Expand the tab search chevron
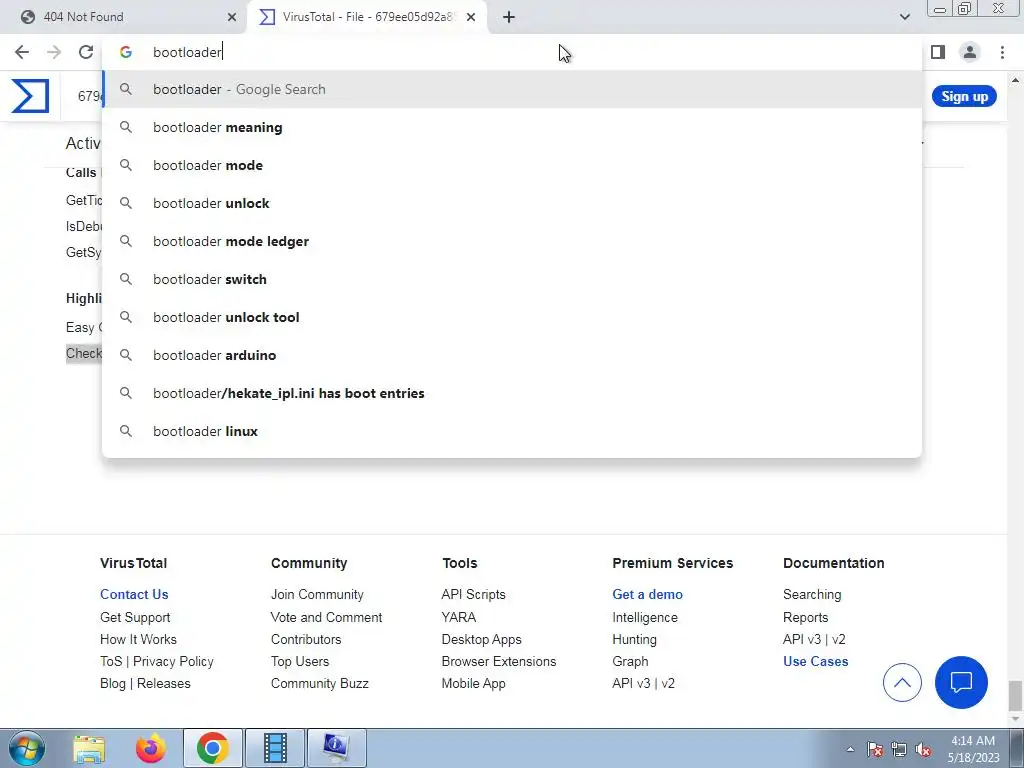 [904, 17]
